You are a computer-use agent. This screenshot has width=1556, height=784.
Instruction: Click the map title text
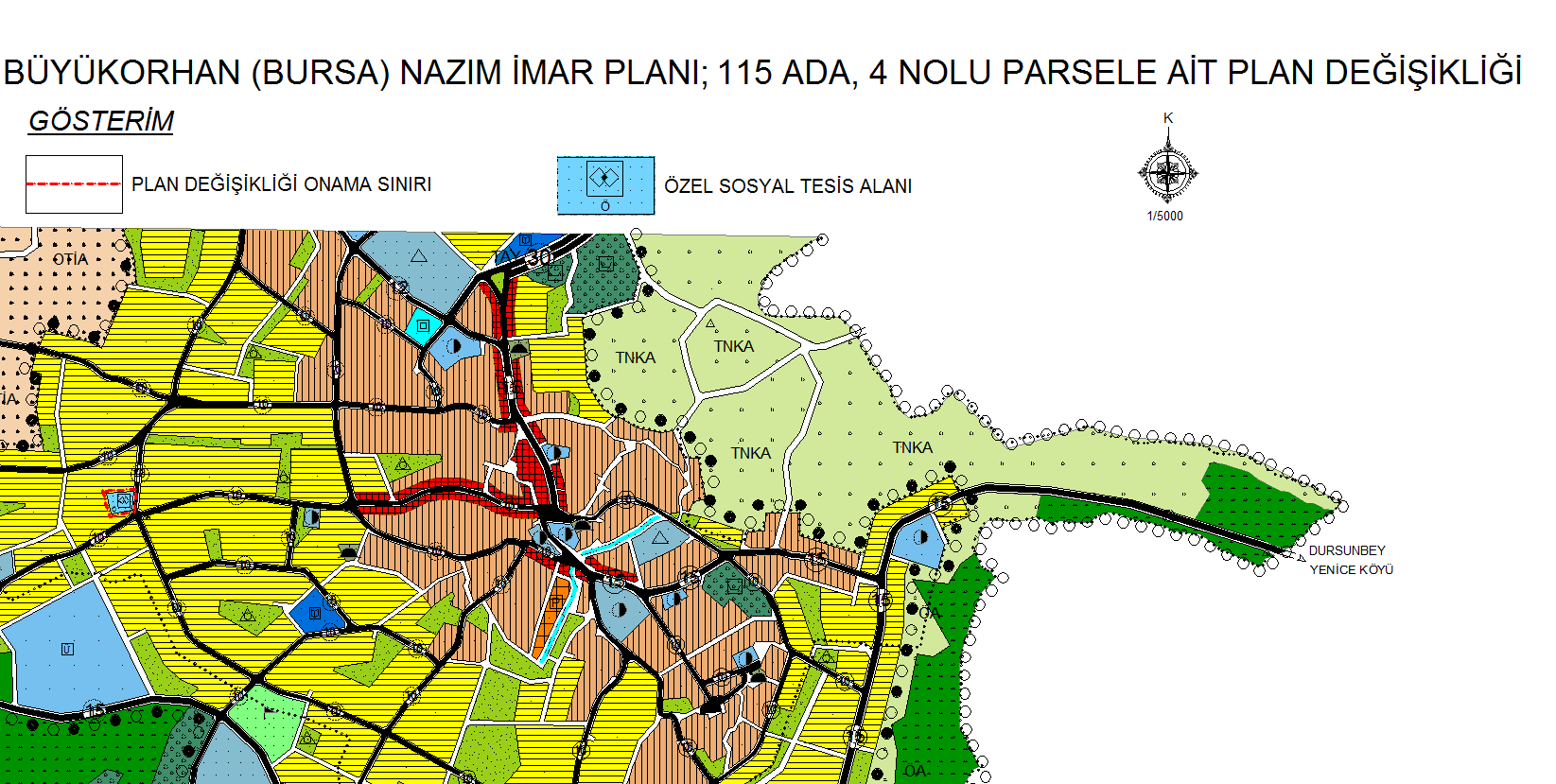click(x=762, y=73)
